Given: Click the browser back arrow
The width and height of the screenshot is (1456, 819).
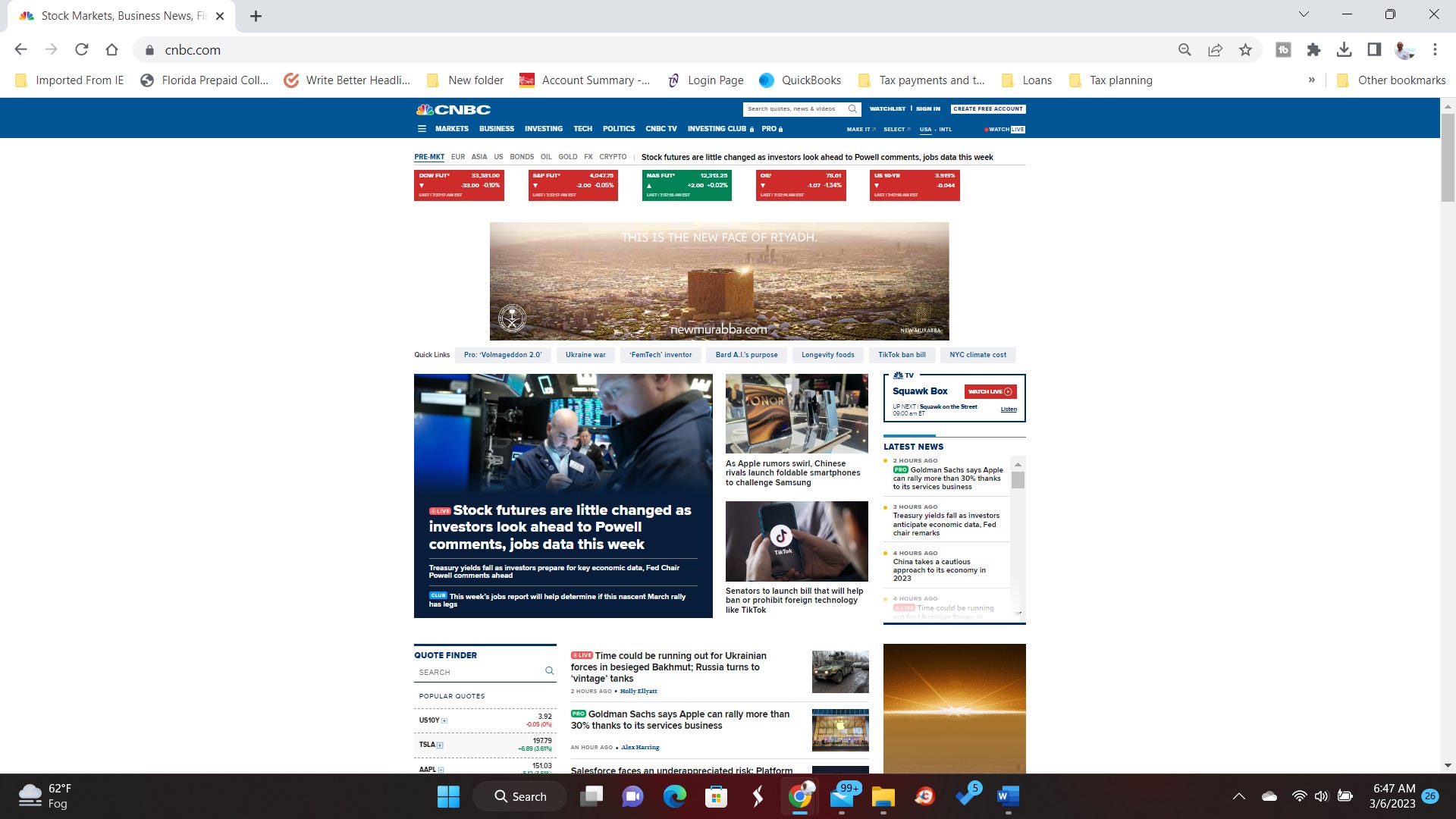Looking at the screenshot, I should 21,49.
